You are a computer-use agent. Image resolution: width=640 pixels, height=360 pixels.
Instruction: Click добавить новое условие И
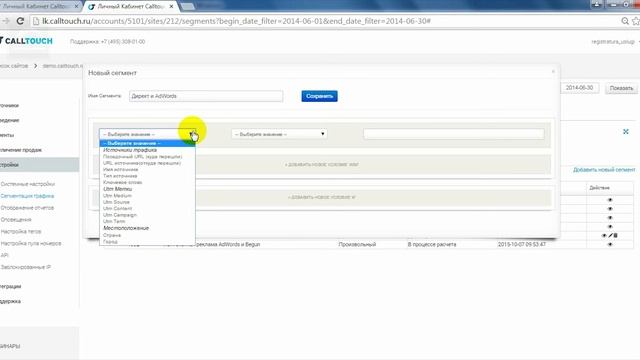[x=322, y=197]
